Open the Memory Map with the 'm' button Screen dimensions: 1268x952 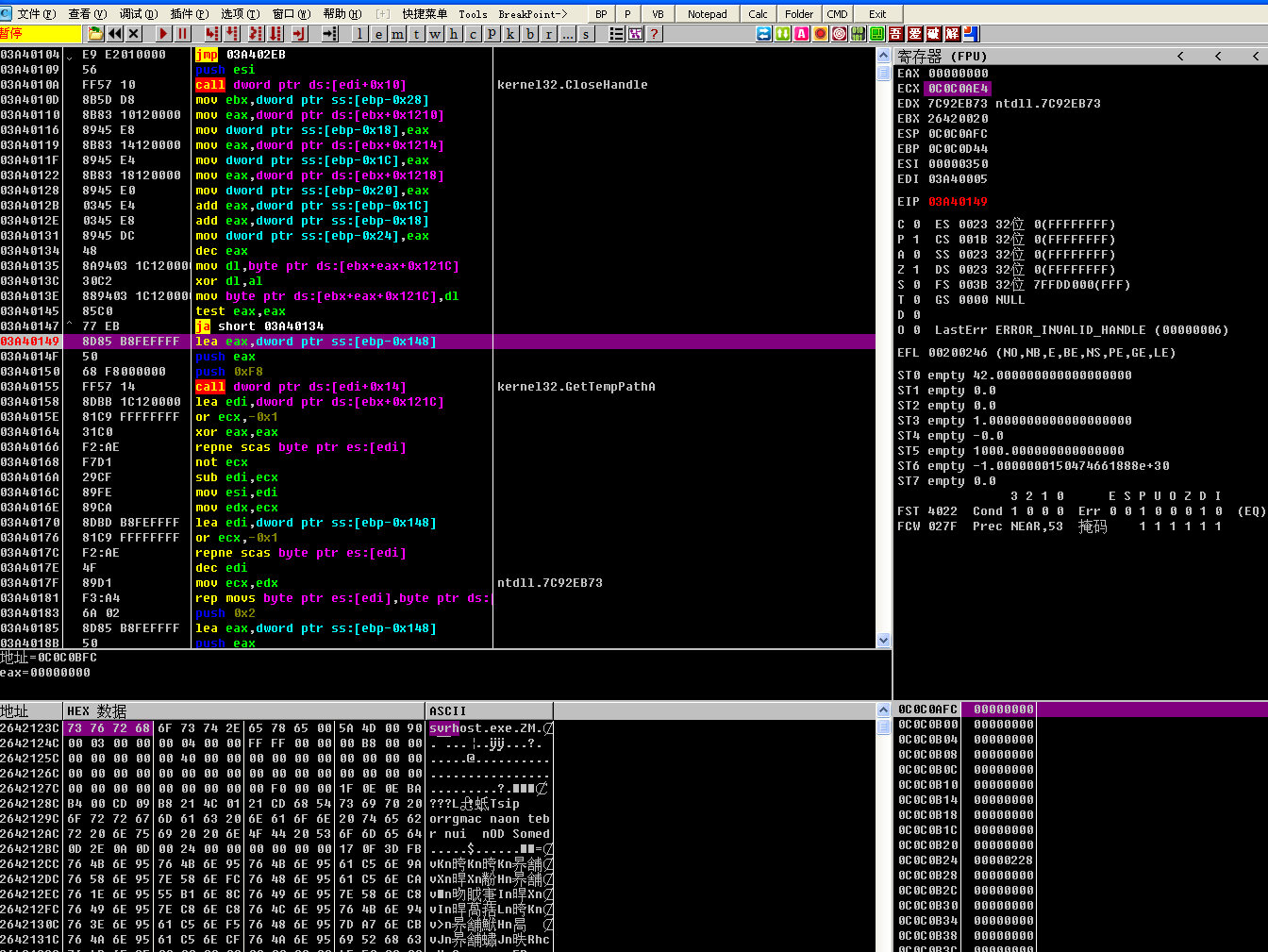click(398, 34)
